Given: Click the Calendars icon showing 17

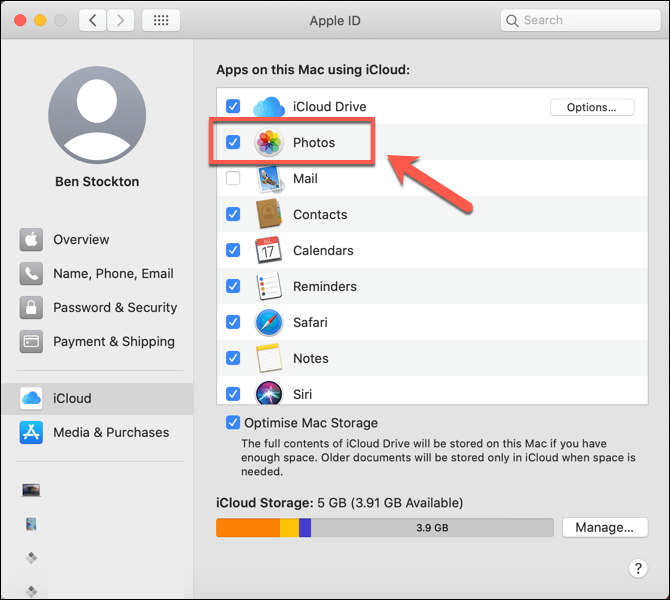Looking at the screenshot, I should (x=268, y=250).
